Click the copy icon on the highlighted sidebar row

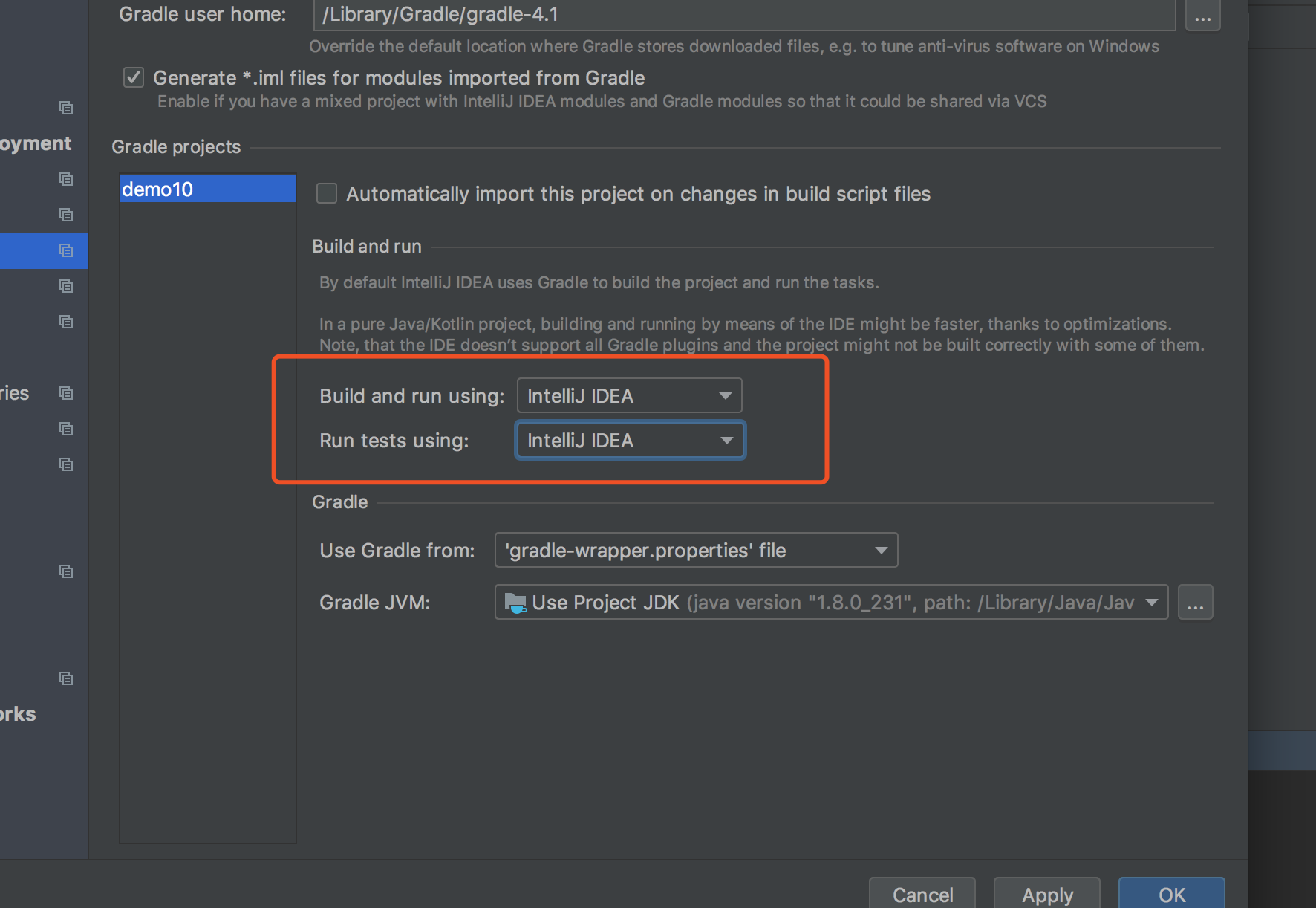65,250
